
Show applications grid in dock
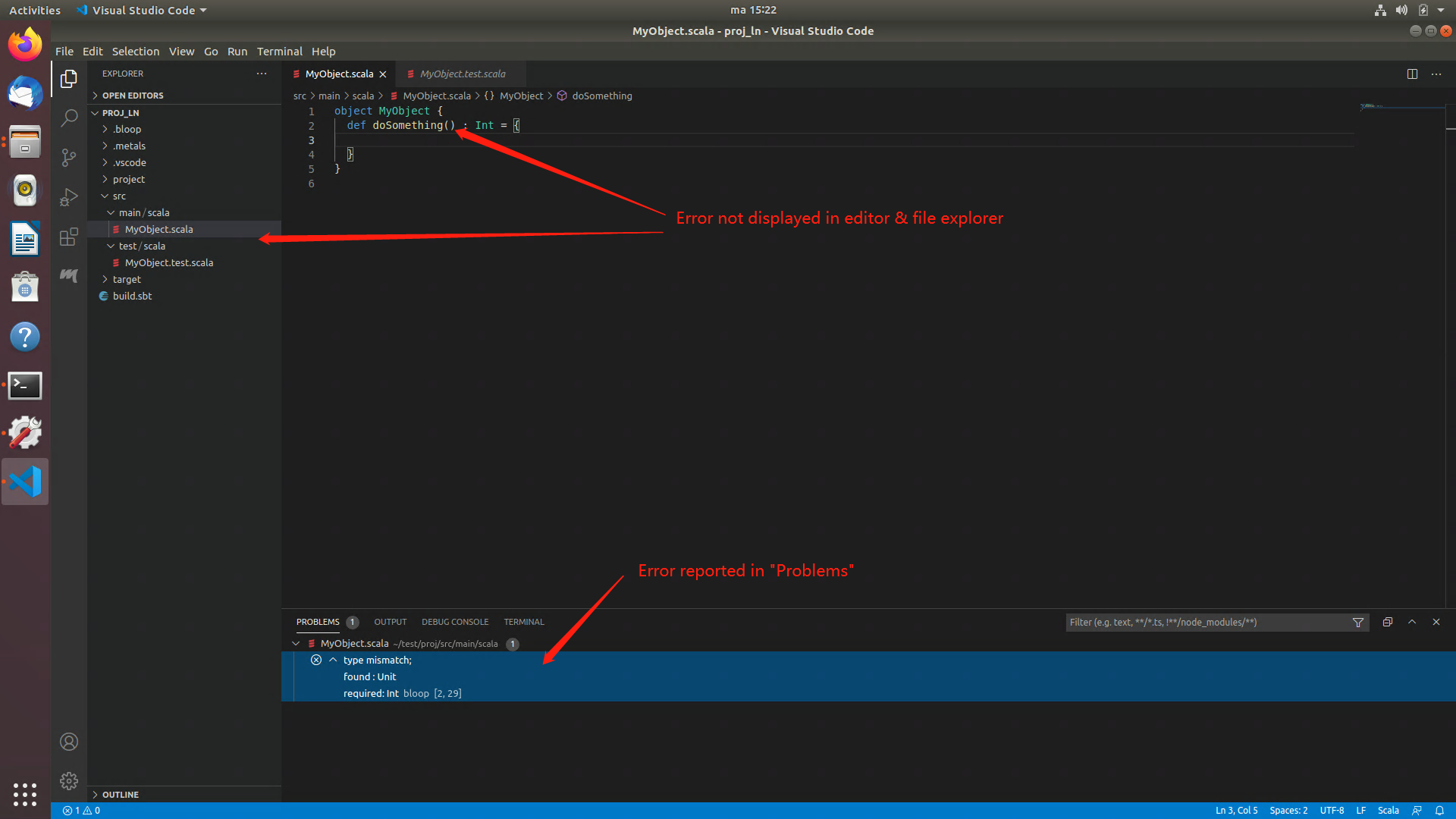(x=25, y=794)
